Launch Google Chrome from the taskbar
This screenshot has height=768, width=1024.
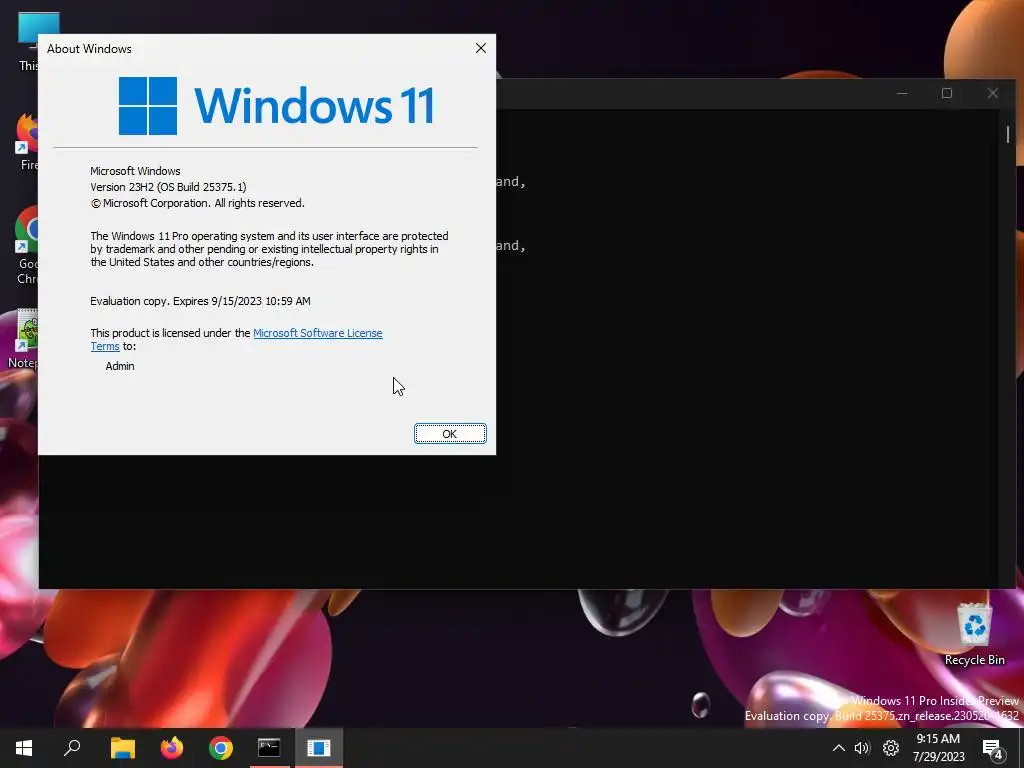(x=221, y=748)
